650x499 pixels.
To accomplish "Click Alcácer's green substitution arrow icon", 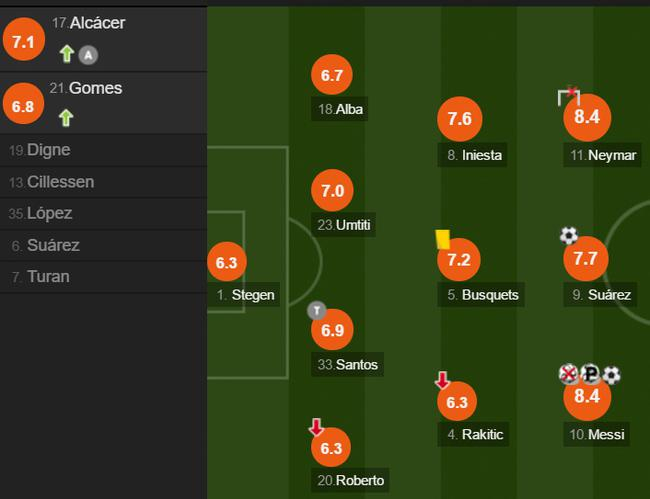I will coord(67,54).
